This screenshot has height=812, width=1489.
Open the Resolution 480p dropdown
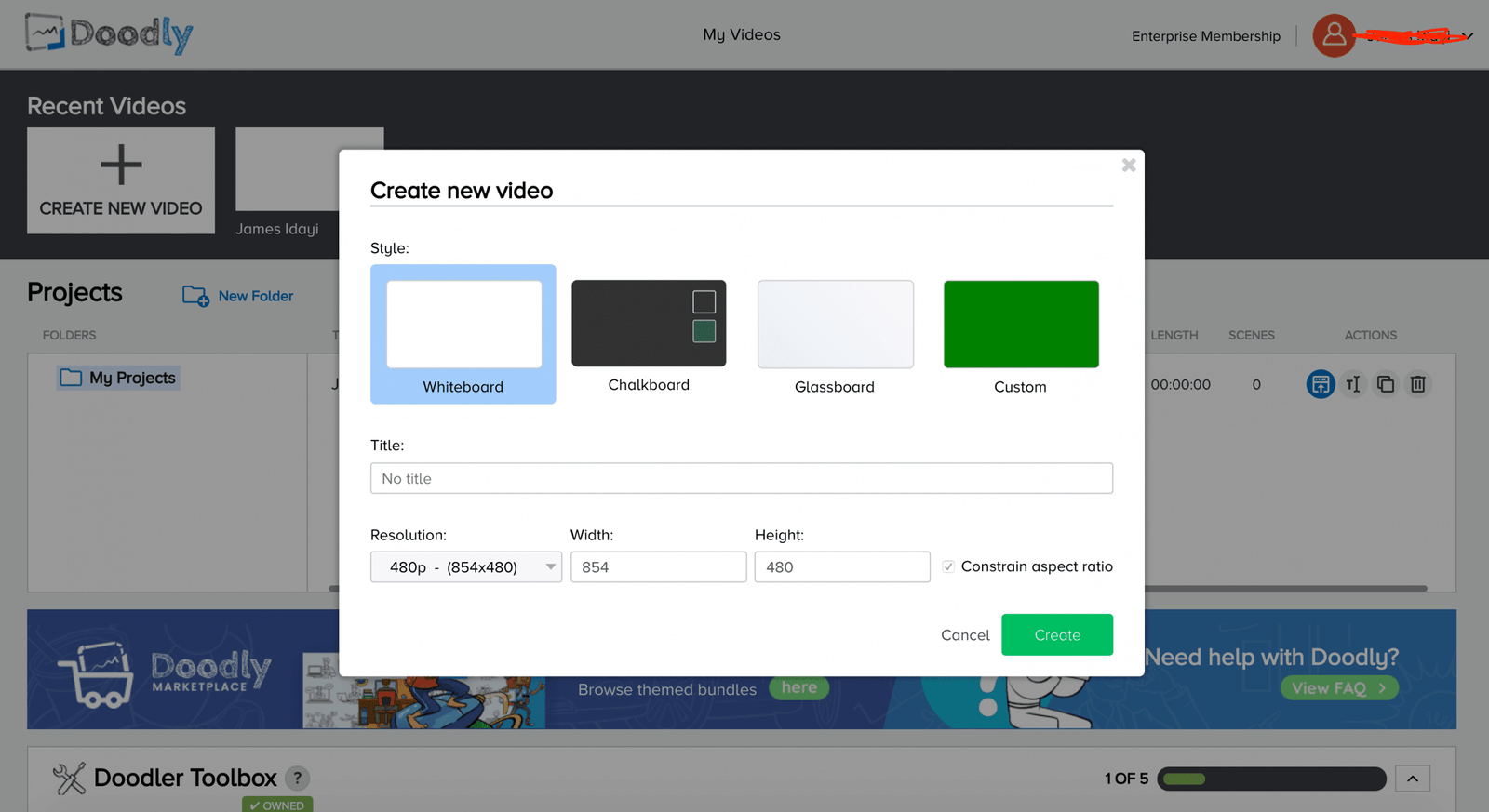coord(466,566)
